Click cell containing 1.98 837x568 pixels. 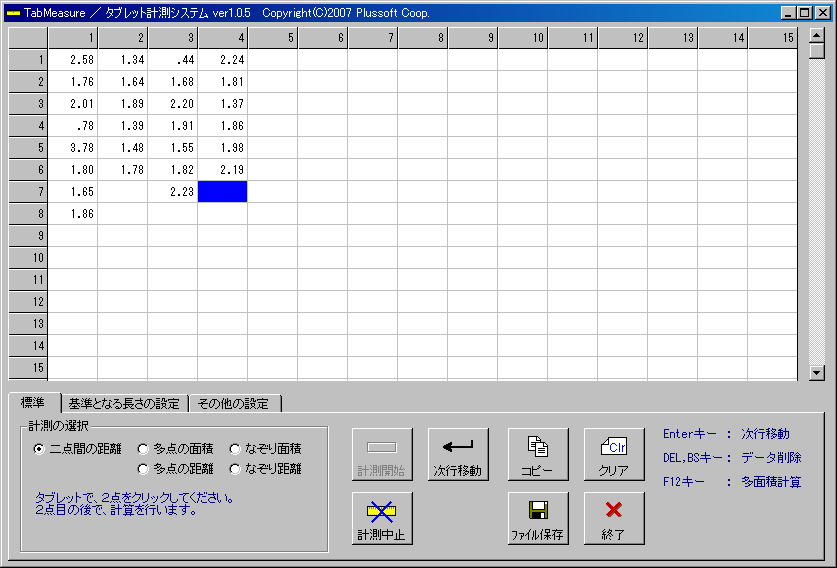(223, 148)
